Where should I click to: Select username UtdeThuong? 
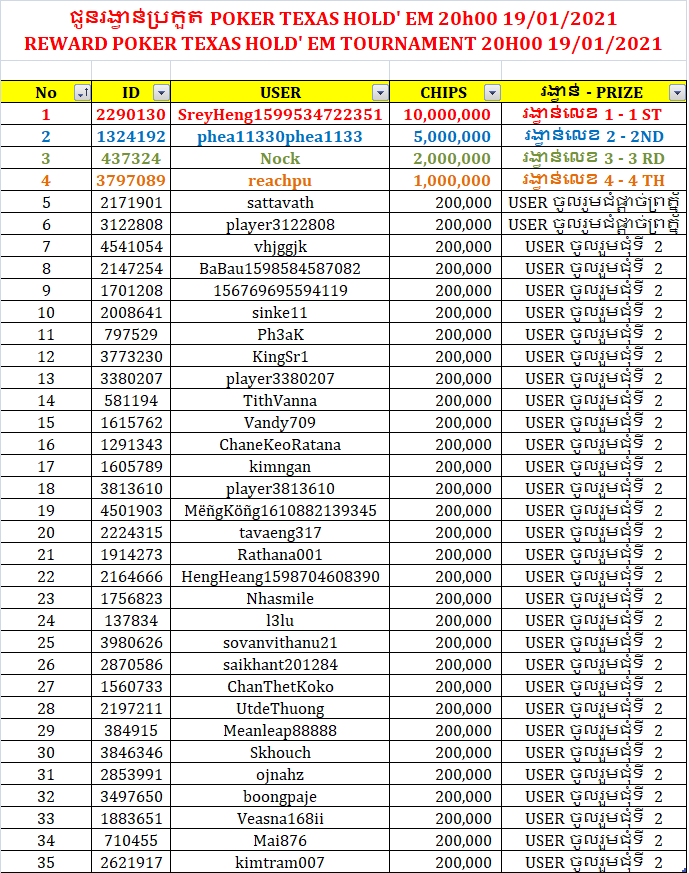pos(280,708)
